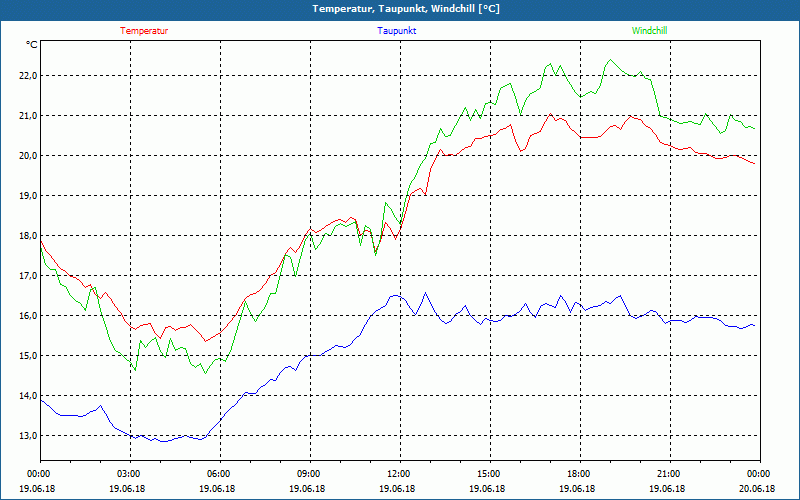Screen dimensions: 800x500
Task: Click the 22,0 y-axis value
Action: tap(28, 76)
